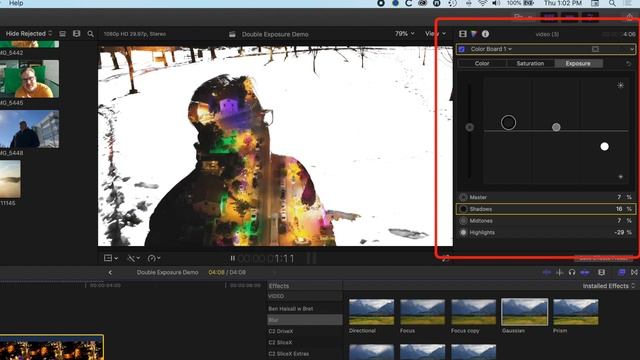The height and width of the screenshot is (360, 640).
Task: Open the 79% zoom level dropdown
Action: coord(404,33)
